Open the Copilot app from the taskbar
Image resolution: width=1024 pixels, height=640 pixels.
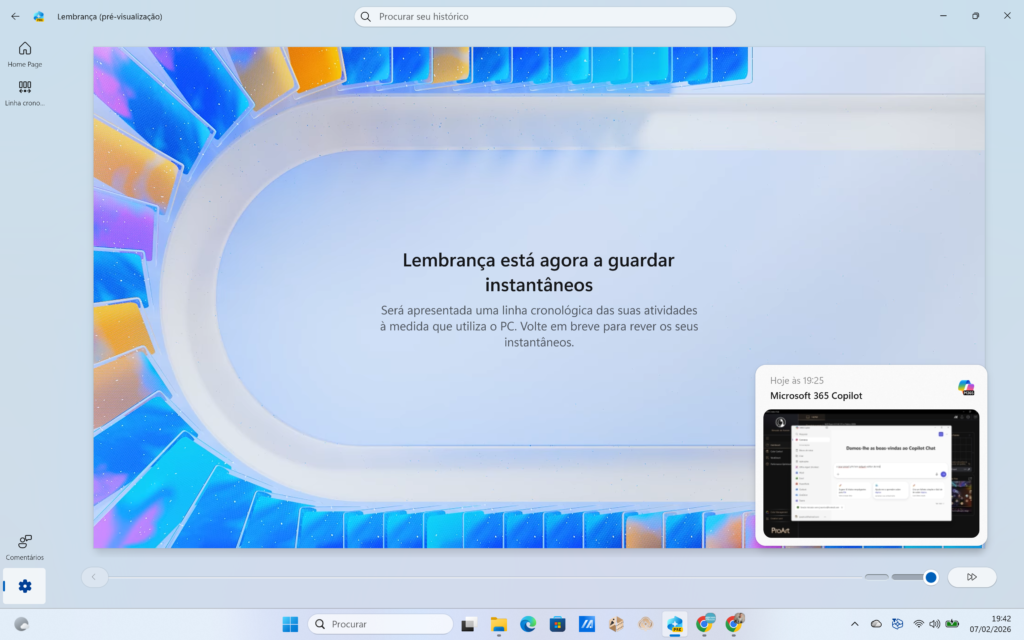(674, 624)
